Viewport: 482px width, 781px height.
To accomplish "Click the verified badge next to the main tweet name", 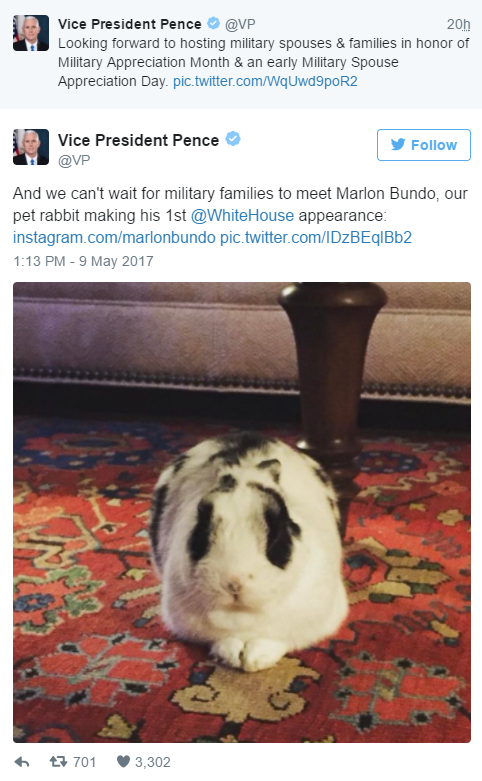I will (x=233, y=139).
